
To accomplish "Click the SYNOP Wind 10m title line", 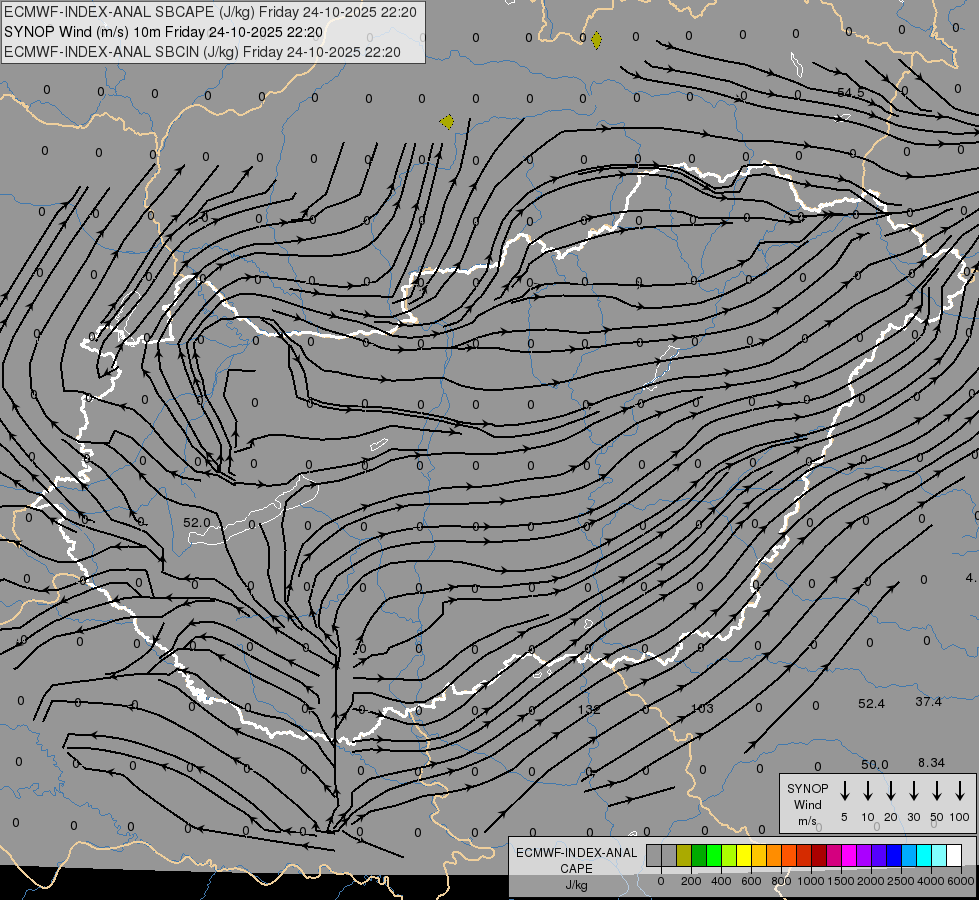I will (x=163, y=32).
